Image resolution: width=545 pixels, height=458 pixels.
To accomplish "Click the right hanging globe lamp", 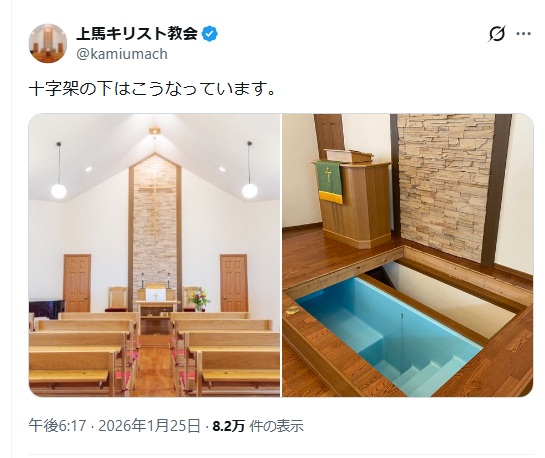I will (x=250, y=191).
